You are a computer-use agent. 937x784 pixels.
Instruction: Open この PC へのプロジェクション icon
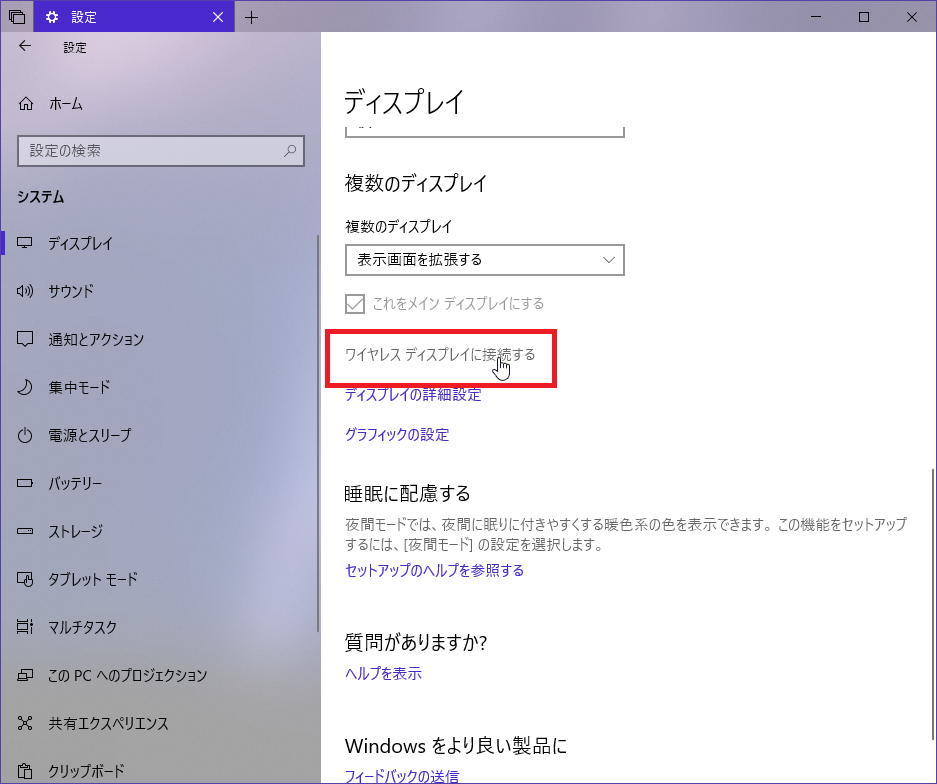[25, 675]
